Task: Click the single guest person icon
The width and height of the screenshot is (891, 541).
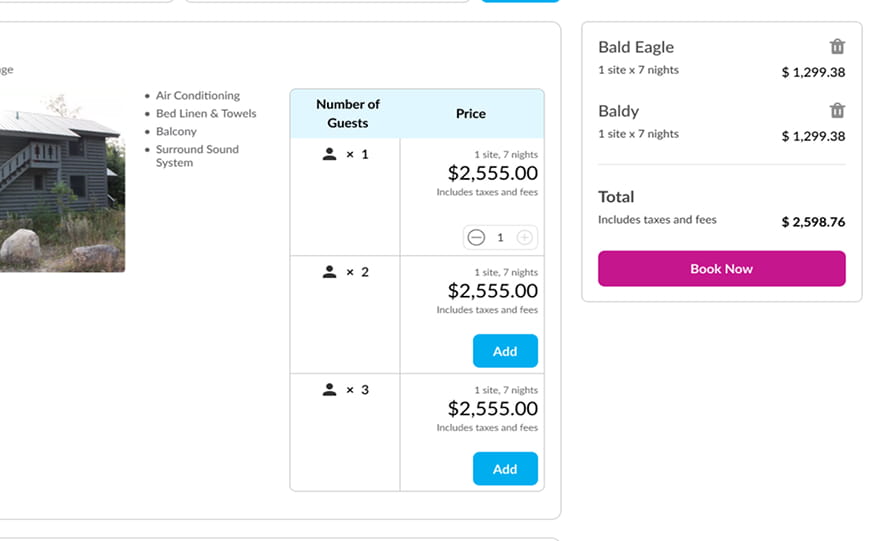Action: [x=330, y=154]
